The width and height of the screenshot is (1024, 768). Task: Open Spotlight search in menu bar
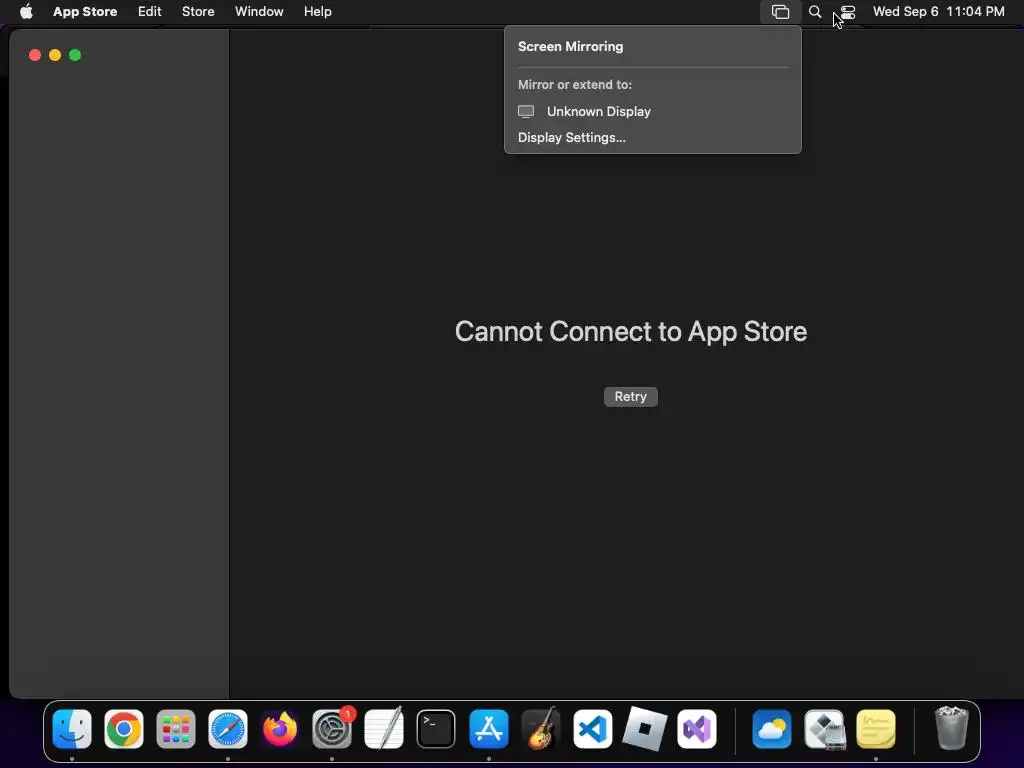pyautogui.click(x=814, y=12)
